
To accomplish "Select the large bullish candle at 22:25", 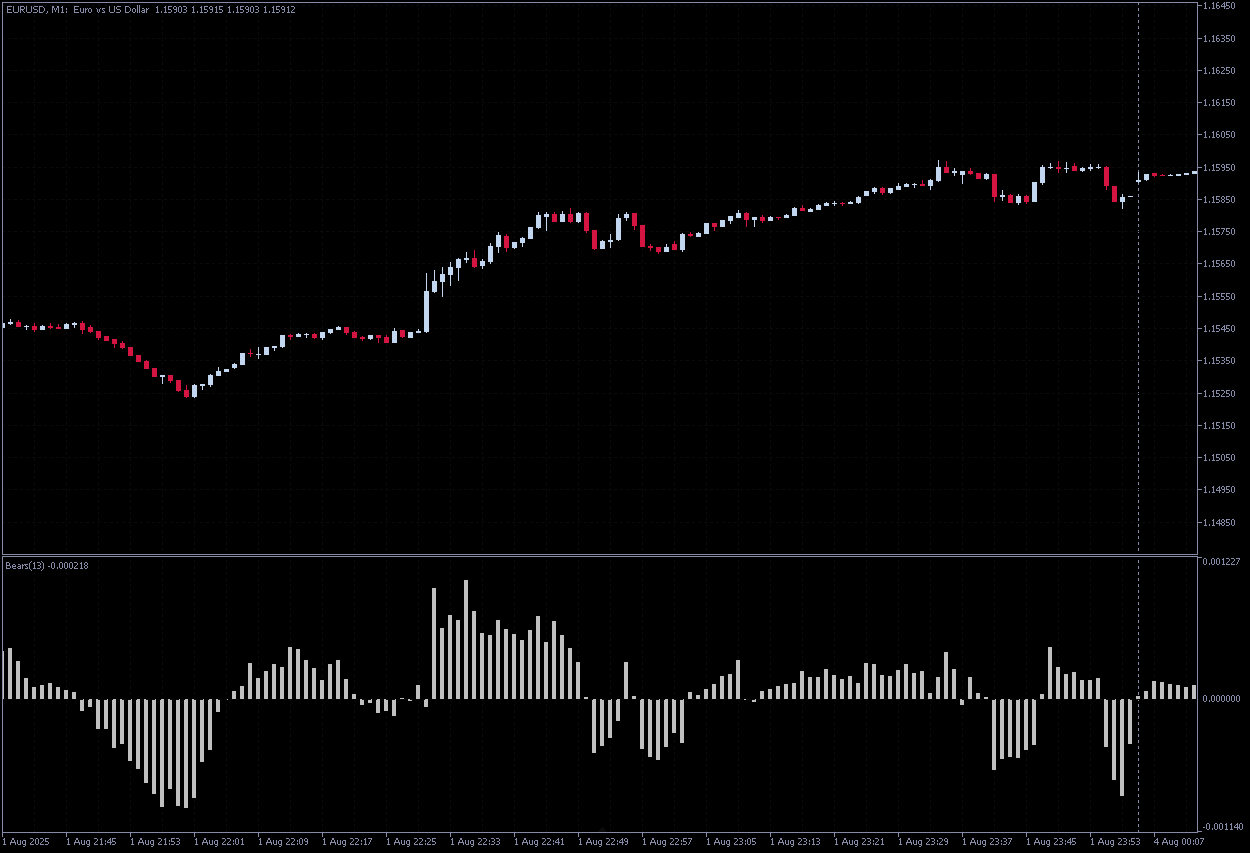I will click(x=426, y=310).
